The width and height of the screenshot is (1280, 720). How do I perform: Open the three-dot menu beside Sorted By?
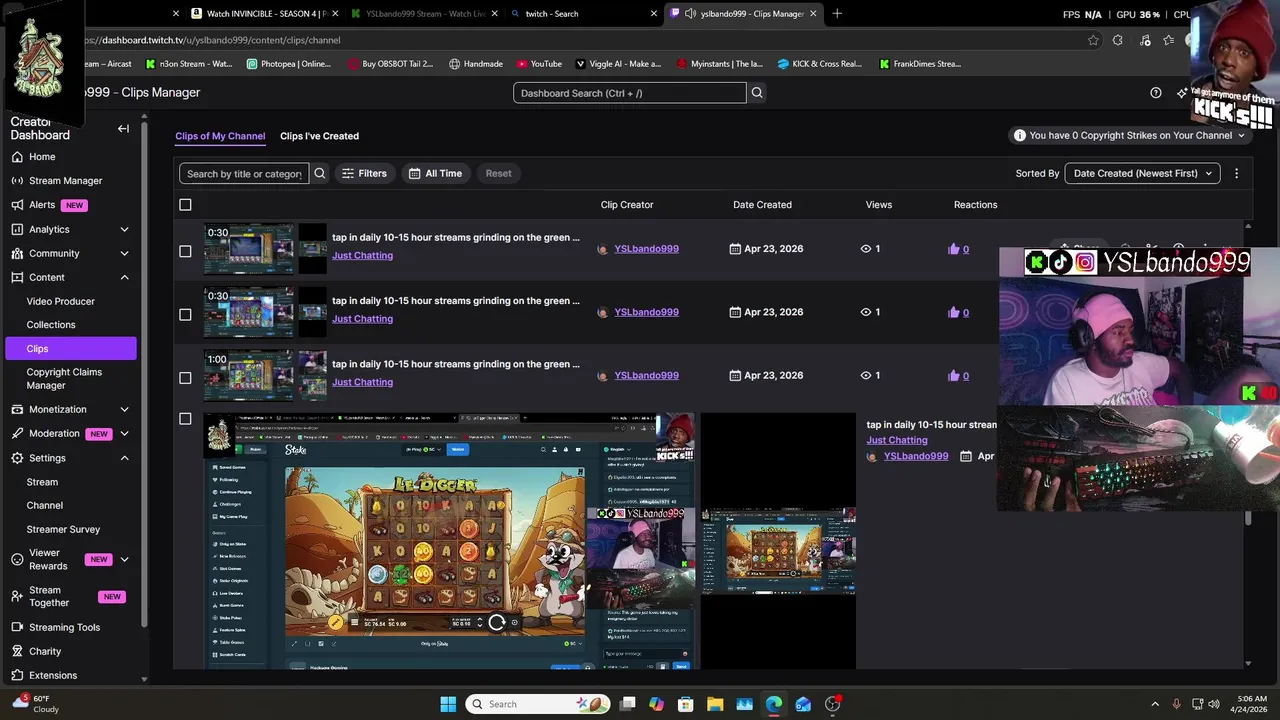tap(1236, 173)
